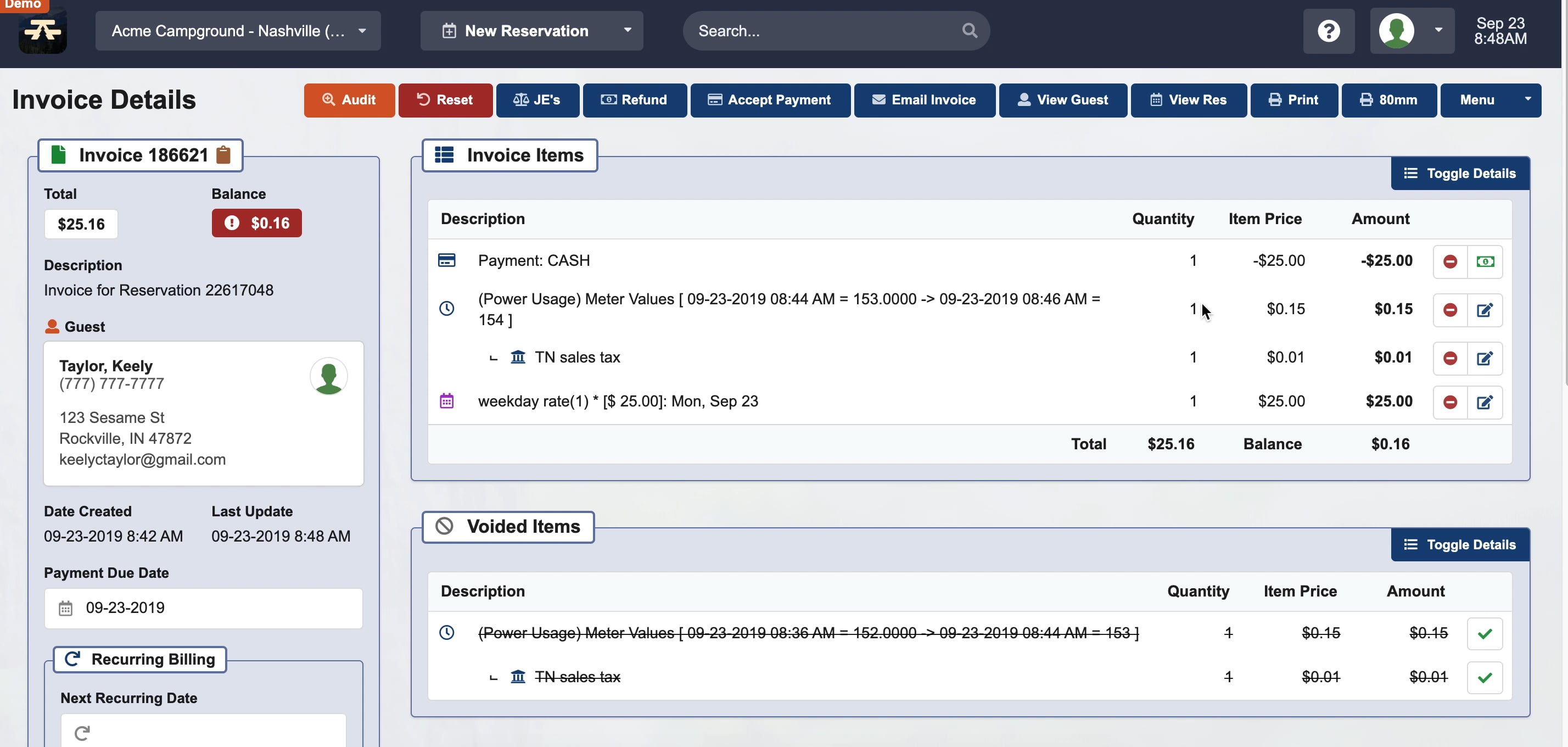
Task: Click the cash payment icon on the CASH row
Action: pyautogui.click(x=1486, y=261)
